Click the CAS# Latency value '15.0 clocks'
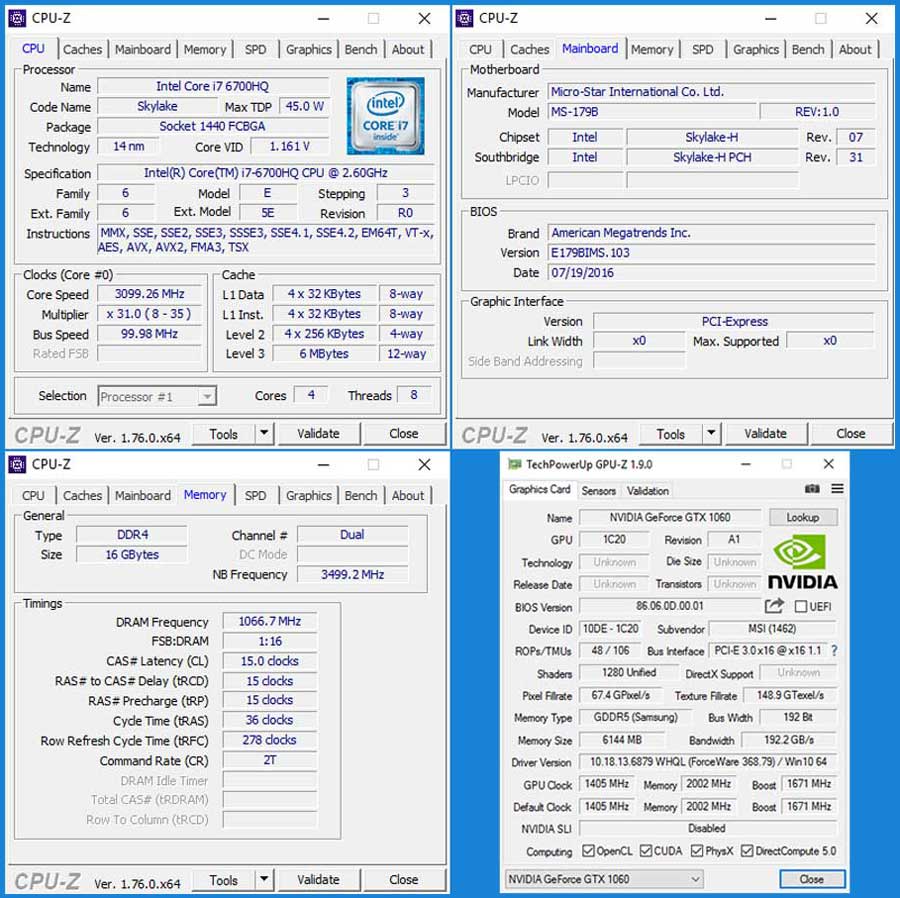Screen dimensions: 900x898 pos(270,661)
